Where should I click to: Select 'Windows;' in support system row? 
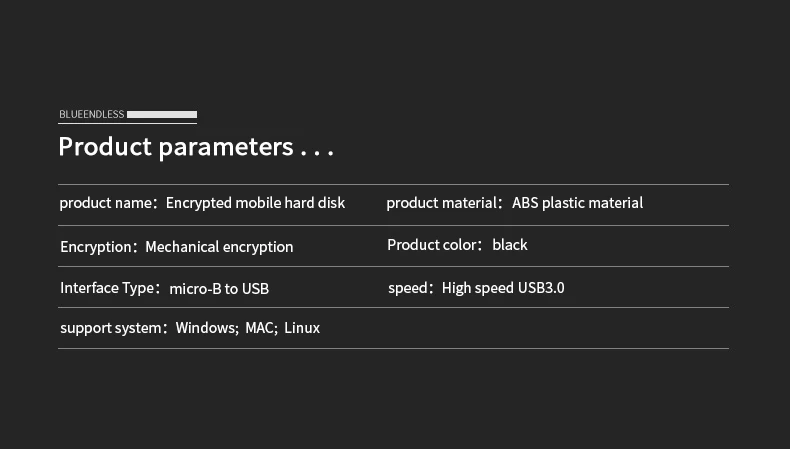click(x=207, y=328)
